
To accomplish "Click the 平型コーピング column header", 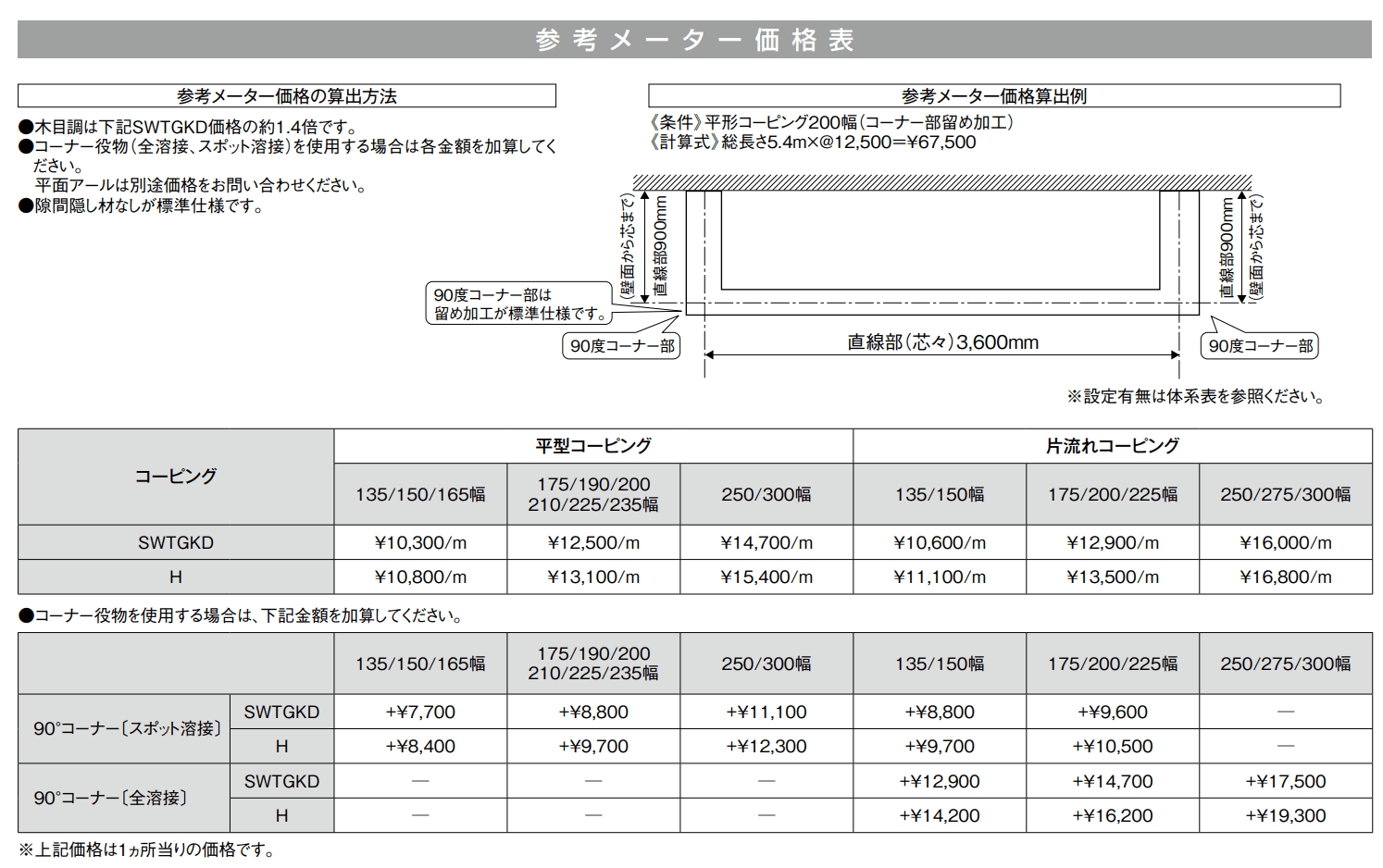I will tap(593, 444).
